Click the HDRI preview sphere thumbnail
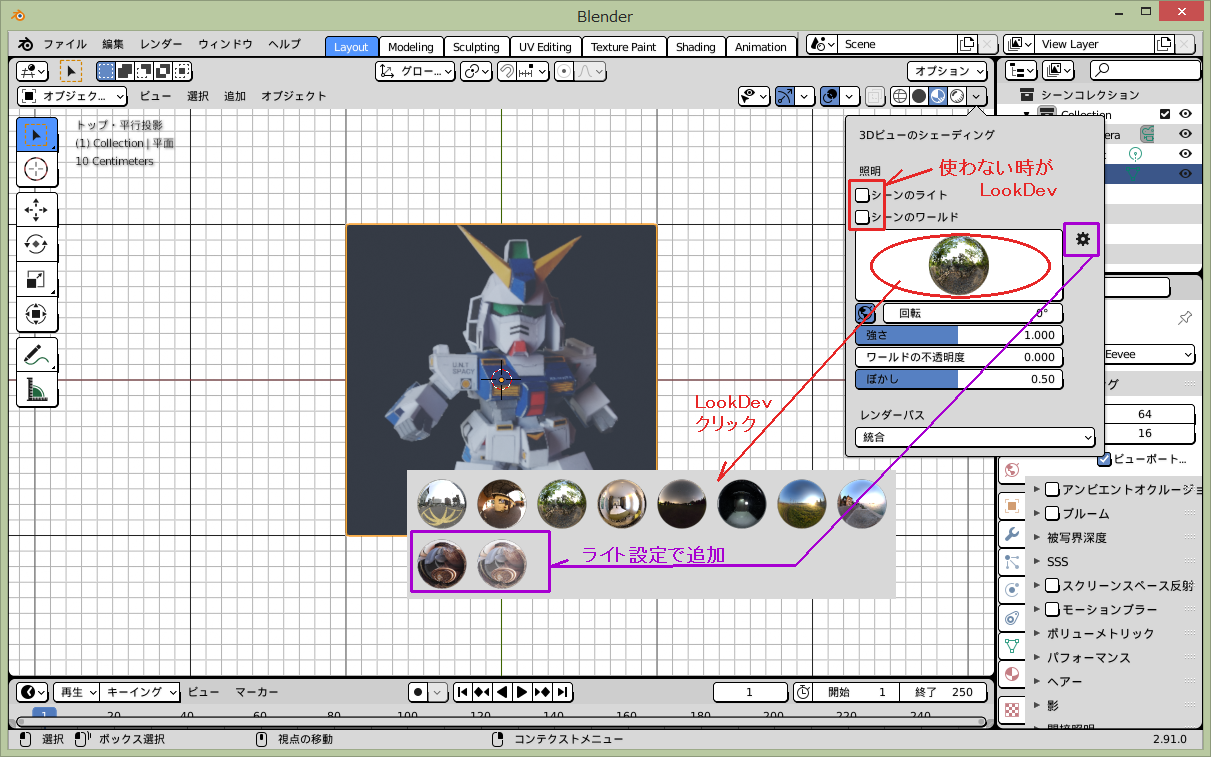Viewport: 1211px width, 757px height. 959,265
